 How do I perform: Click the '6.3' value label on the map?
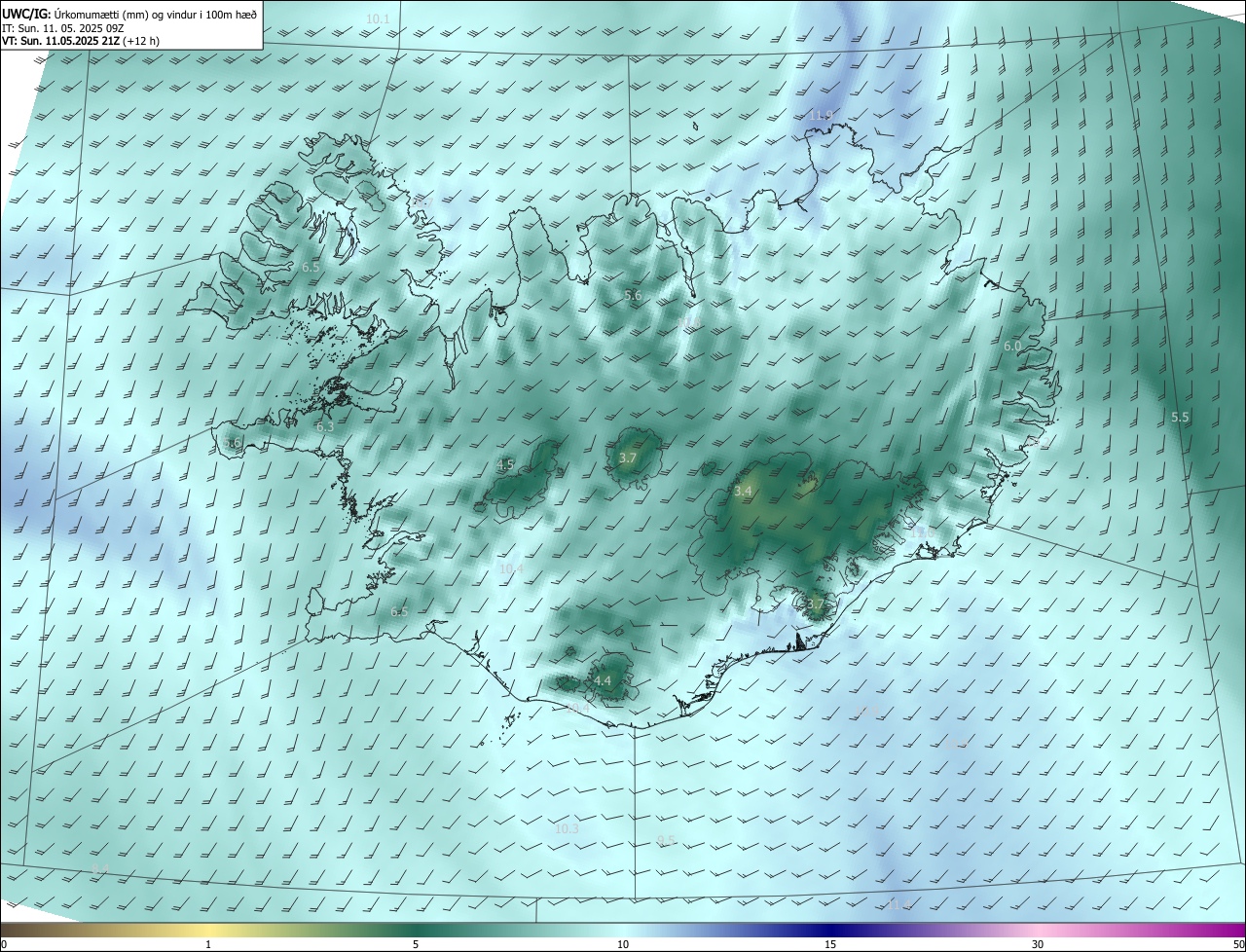325,427
